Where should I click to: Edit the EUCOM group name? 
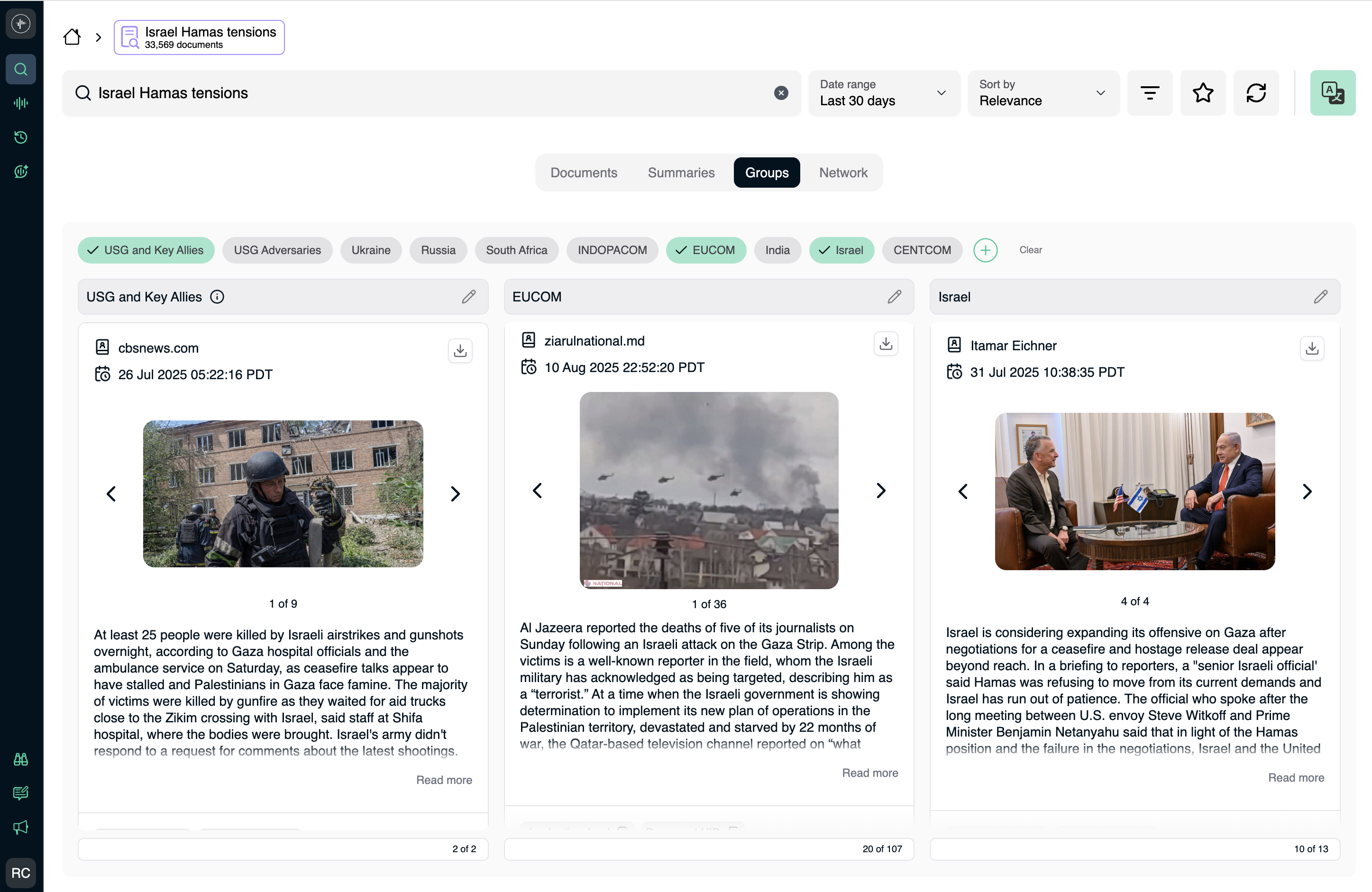pyautogui.click(x=894, y=297)
